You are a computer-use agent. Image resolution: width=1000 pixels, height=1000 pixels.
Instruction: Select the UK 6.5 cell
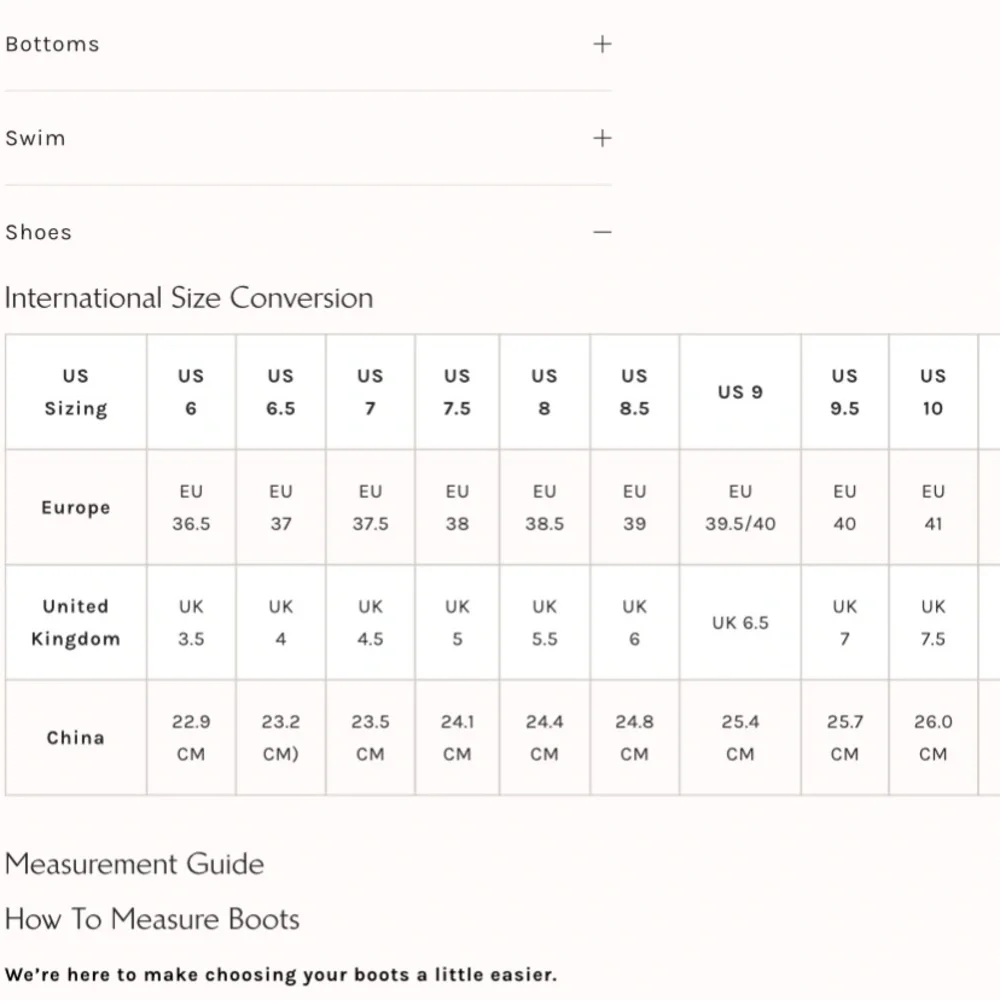(x=740, y=622)
